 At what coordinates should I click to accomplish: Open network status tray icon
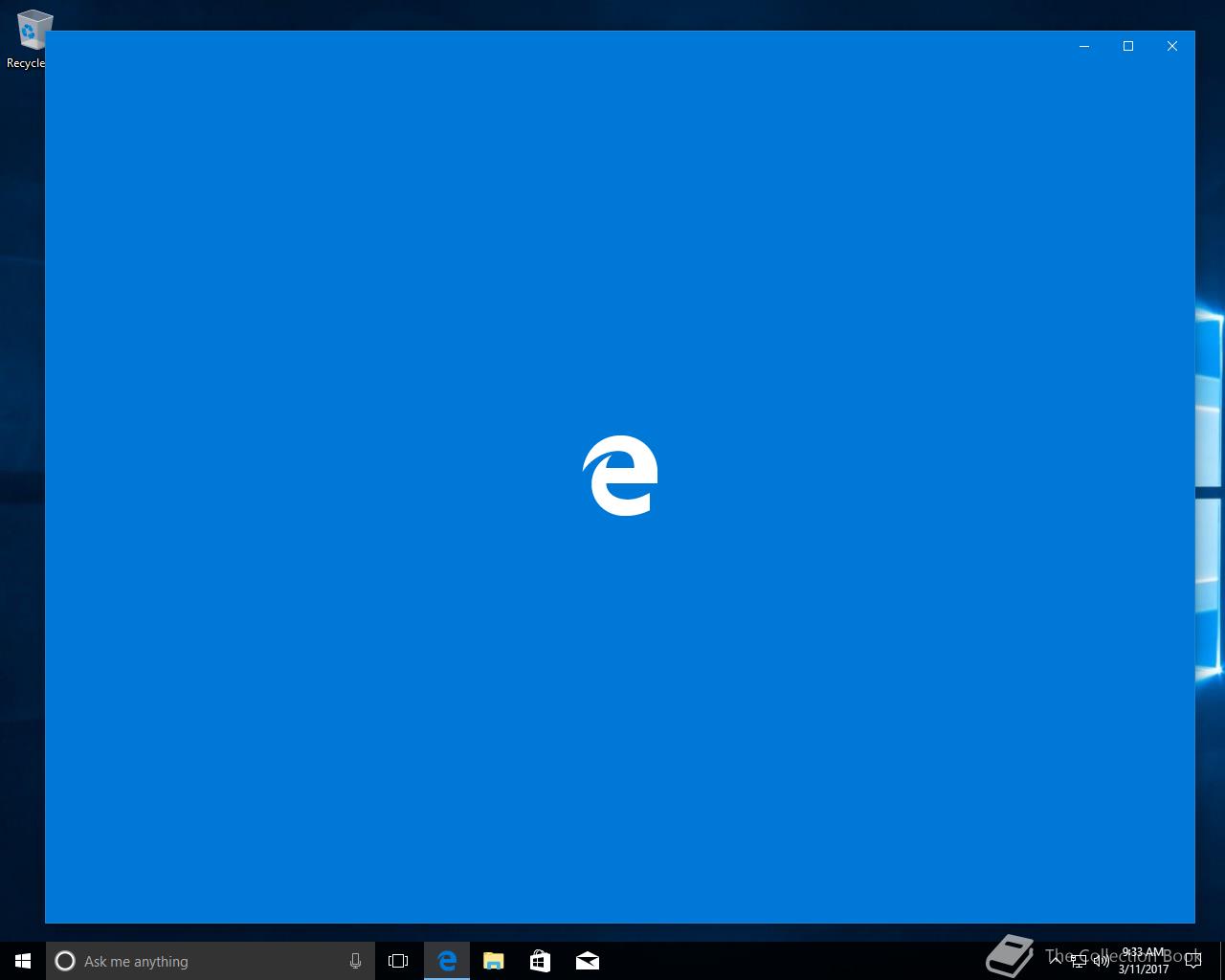pyautogui.click(x=1080, y=961)
